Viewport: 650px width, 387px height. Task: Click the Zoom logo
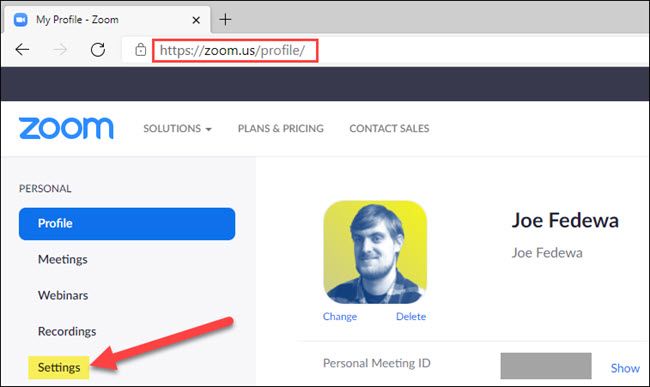click(66, 128)
